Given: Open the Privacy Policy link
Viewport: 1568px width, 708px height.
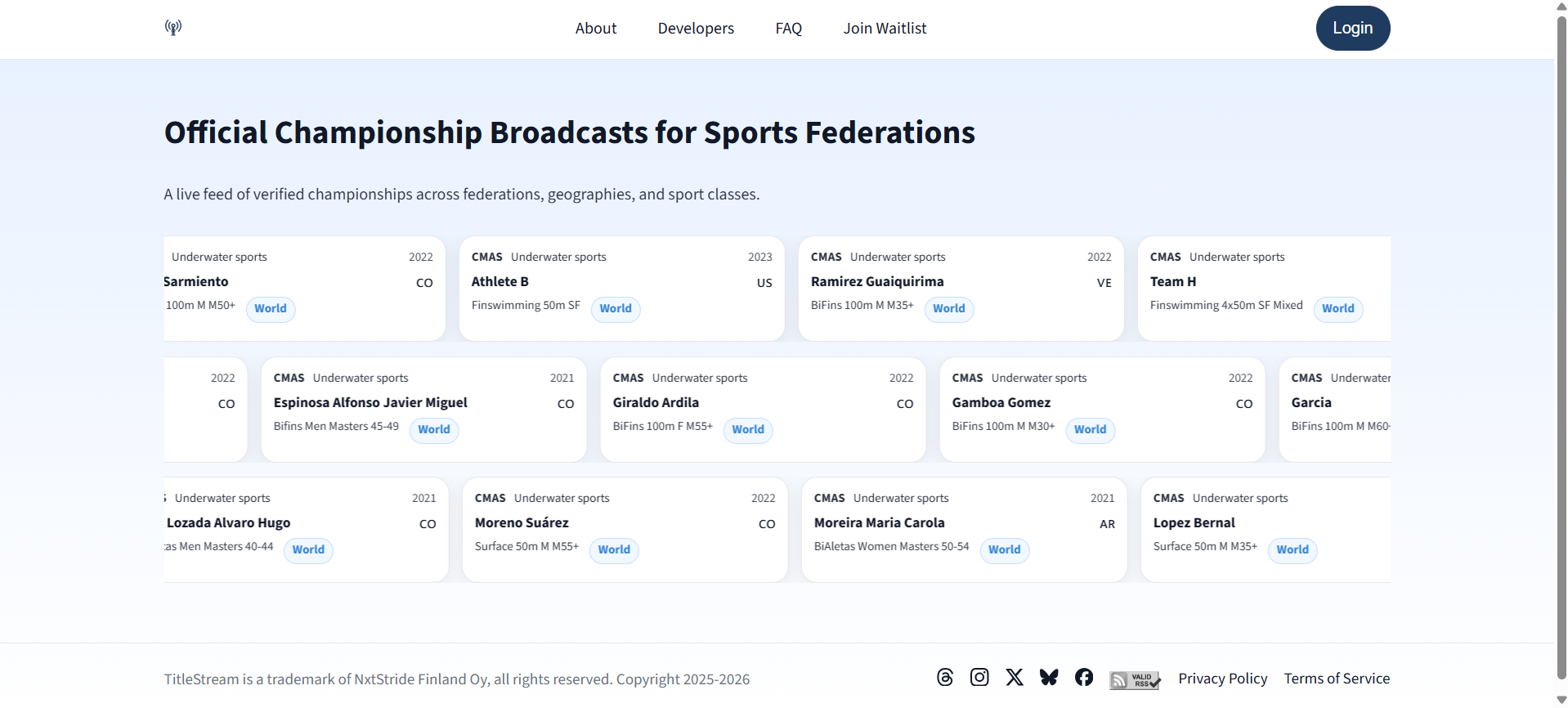Looking at the screenshot, I should 1222,679.
